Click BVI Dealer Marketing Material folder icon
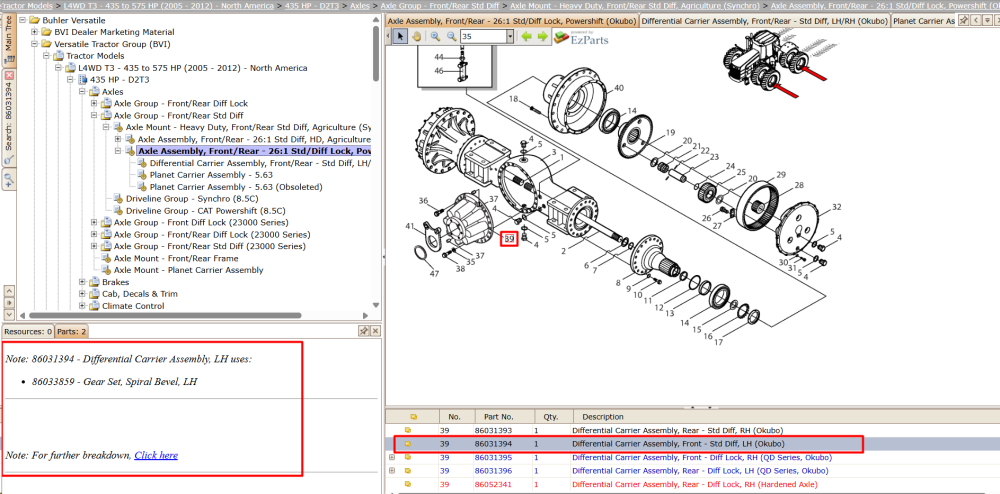Viewport: 1000px width, 494px height. click(x=46, y=32)
